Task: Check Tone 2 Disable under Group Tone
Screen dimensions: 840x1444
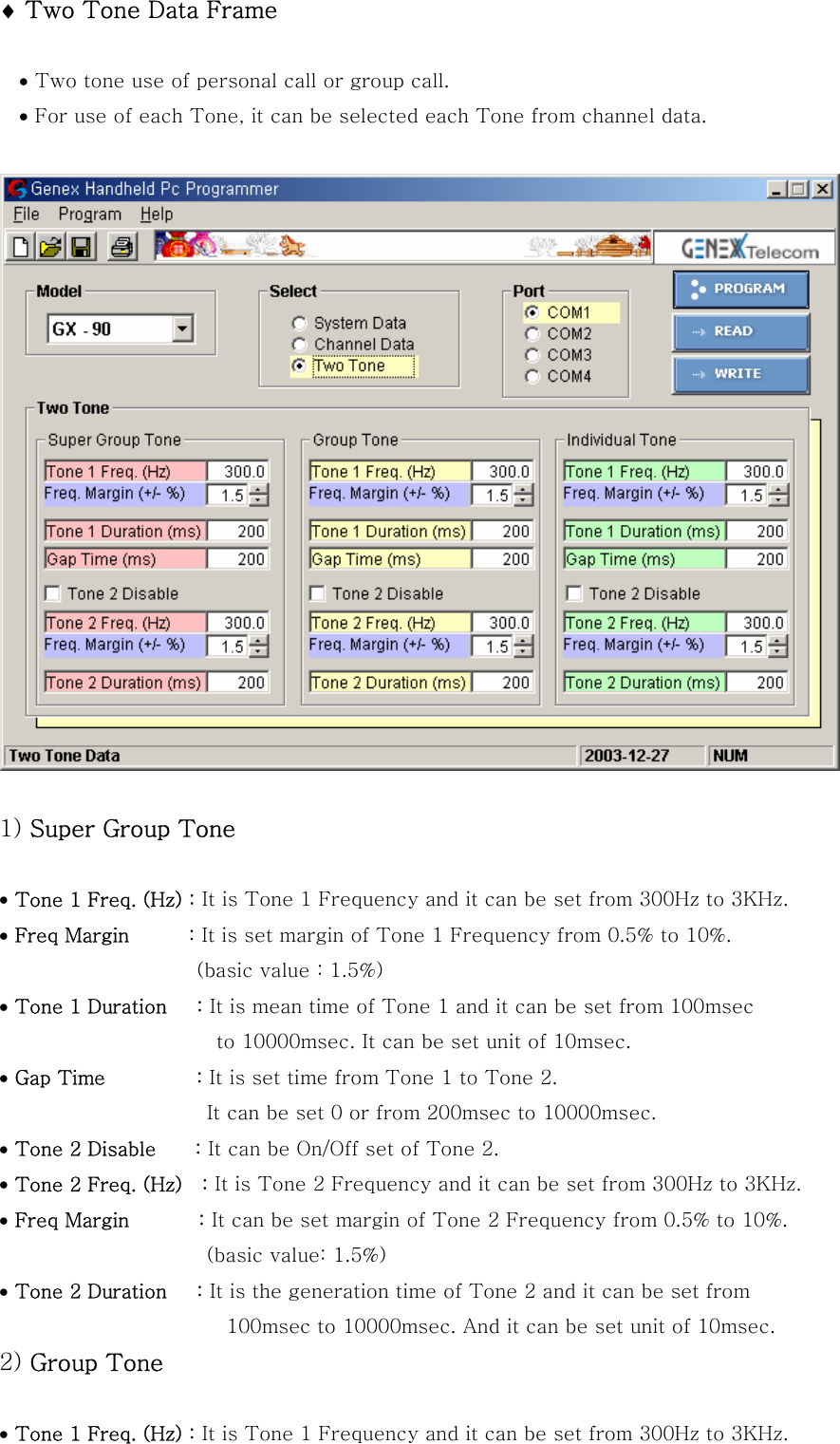Action: (x=317, y=593)
